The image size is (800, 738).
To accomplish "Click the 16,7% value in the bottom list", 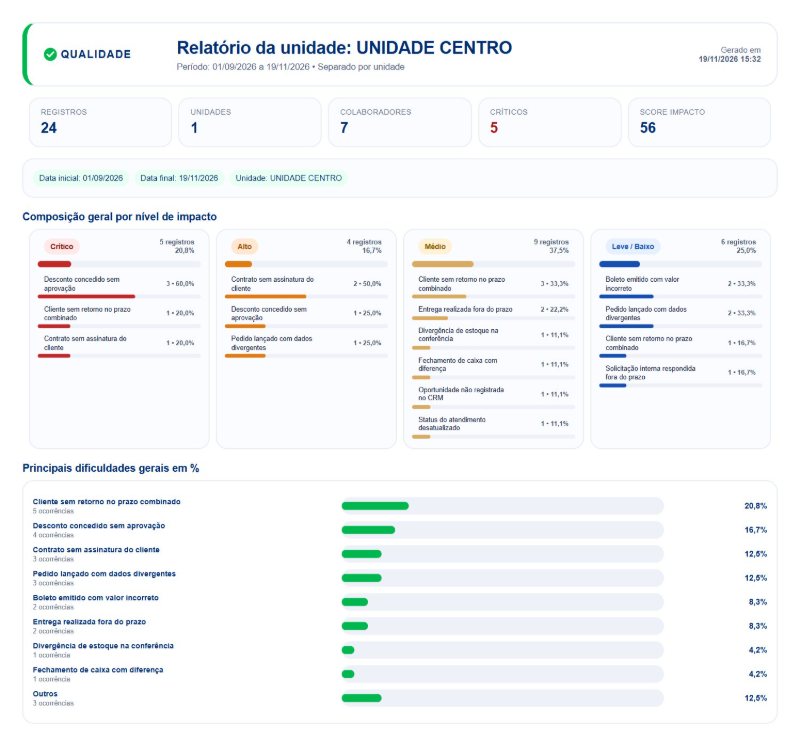I will coord(756,530).
